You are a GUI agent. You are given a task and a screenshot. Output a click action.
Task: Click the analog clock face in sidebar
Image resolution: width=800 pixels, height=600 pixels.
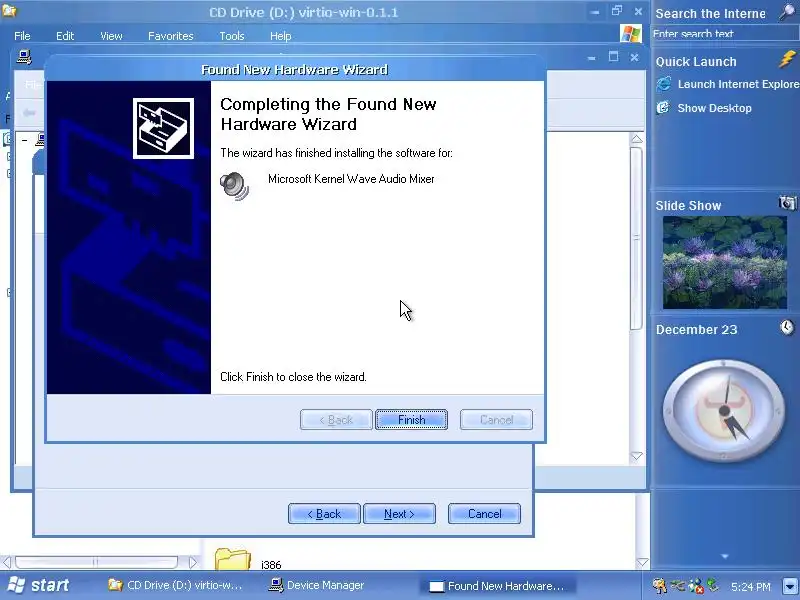click(x=723, y=410)
